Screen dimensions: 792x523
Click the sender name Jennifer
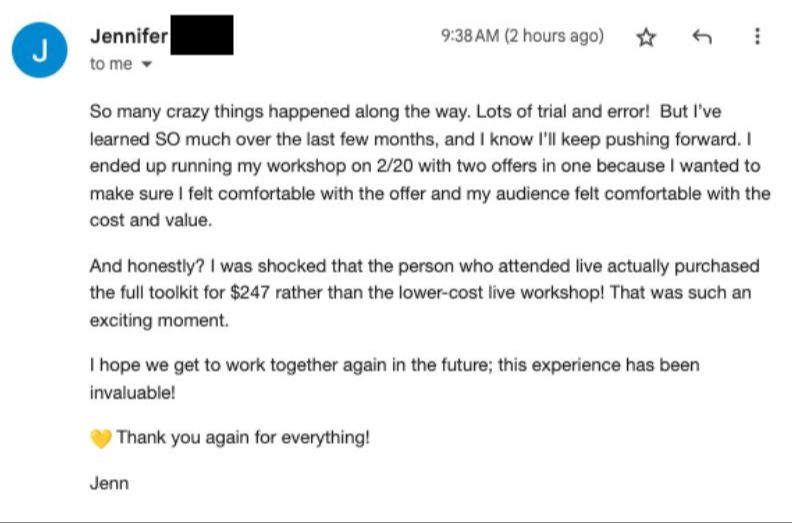(129, 36)
